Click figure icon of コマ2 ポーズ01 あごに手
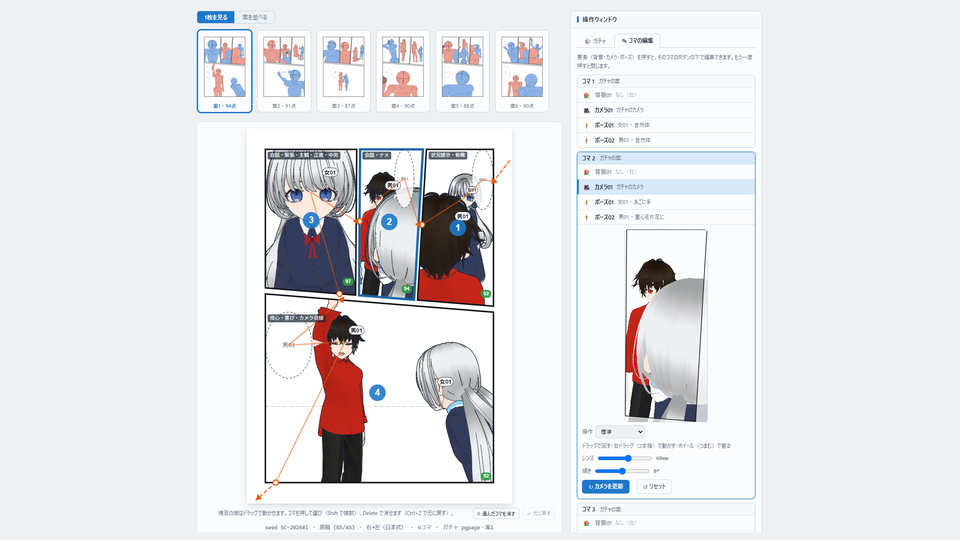Screen dimensions: 960x540 pos(587,202)
